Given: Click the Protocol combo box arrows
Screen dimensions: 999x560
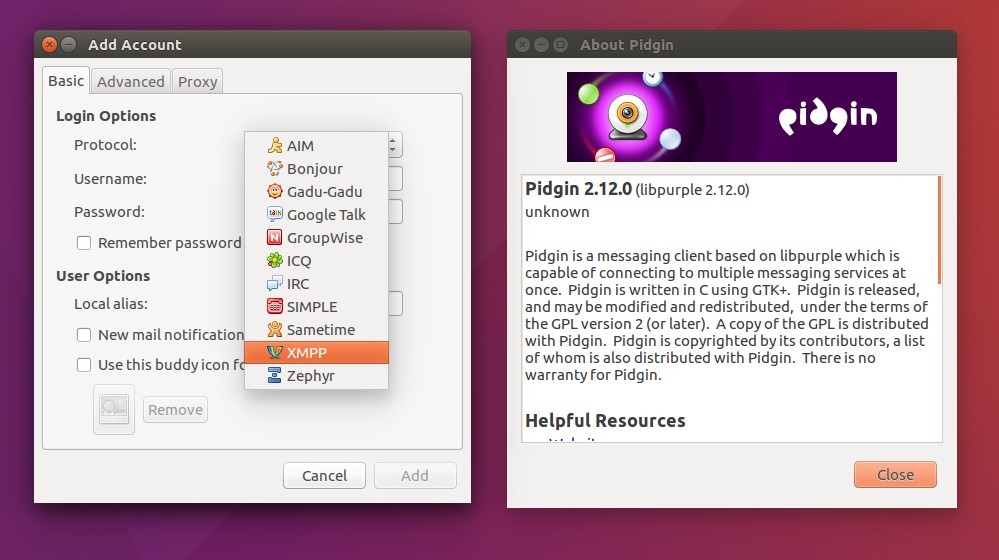Looking at the screenshot, I should [394, 145].
